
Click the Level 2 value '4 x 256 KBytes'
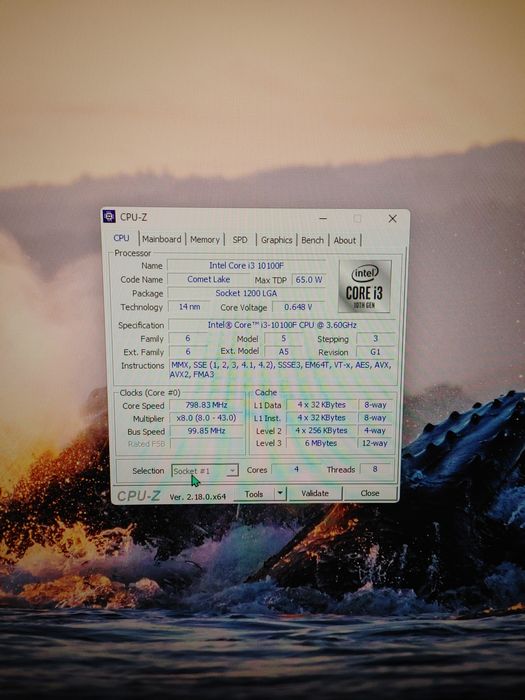click(x=321, y=430)
